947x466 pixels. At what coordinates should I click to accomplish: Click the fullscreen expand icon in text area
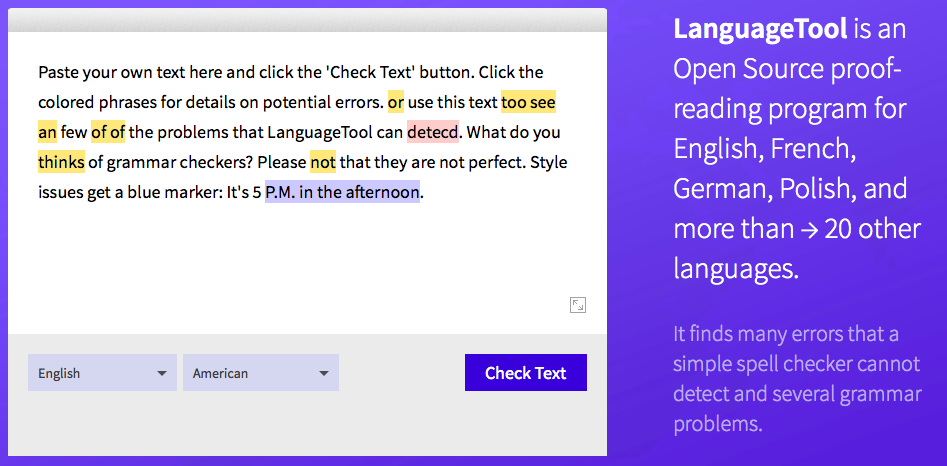tap(577, 305)
